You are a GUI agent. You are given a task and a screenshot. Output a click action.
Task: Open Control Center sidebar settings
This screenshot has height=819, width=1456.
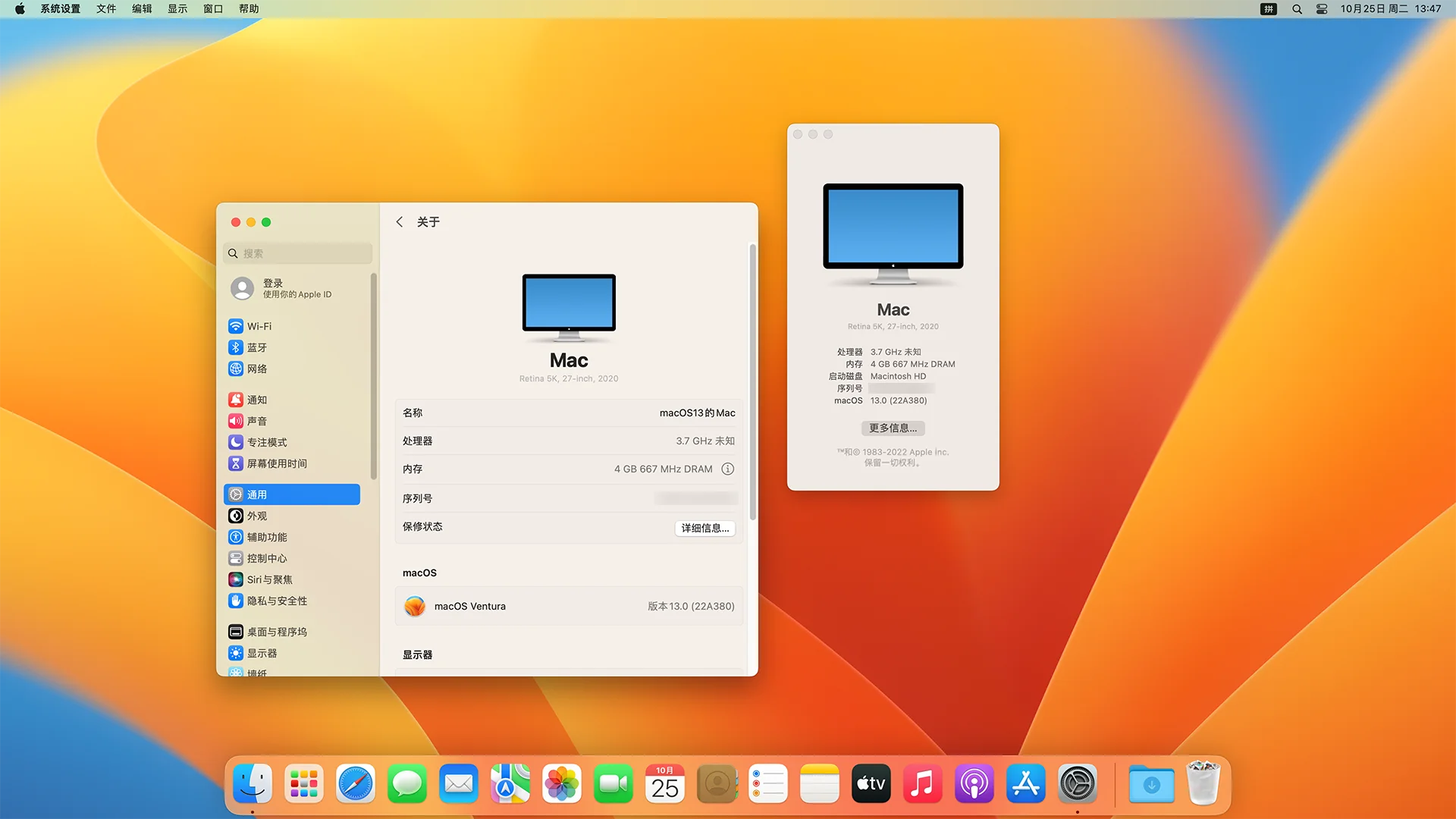coord(266,558)
